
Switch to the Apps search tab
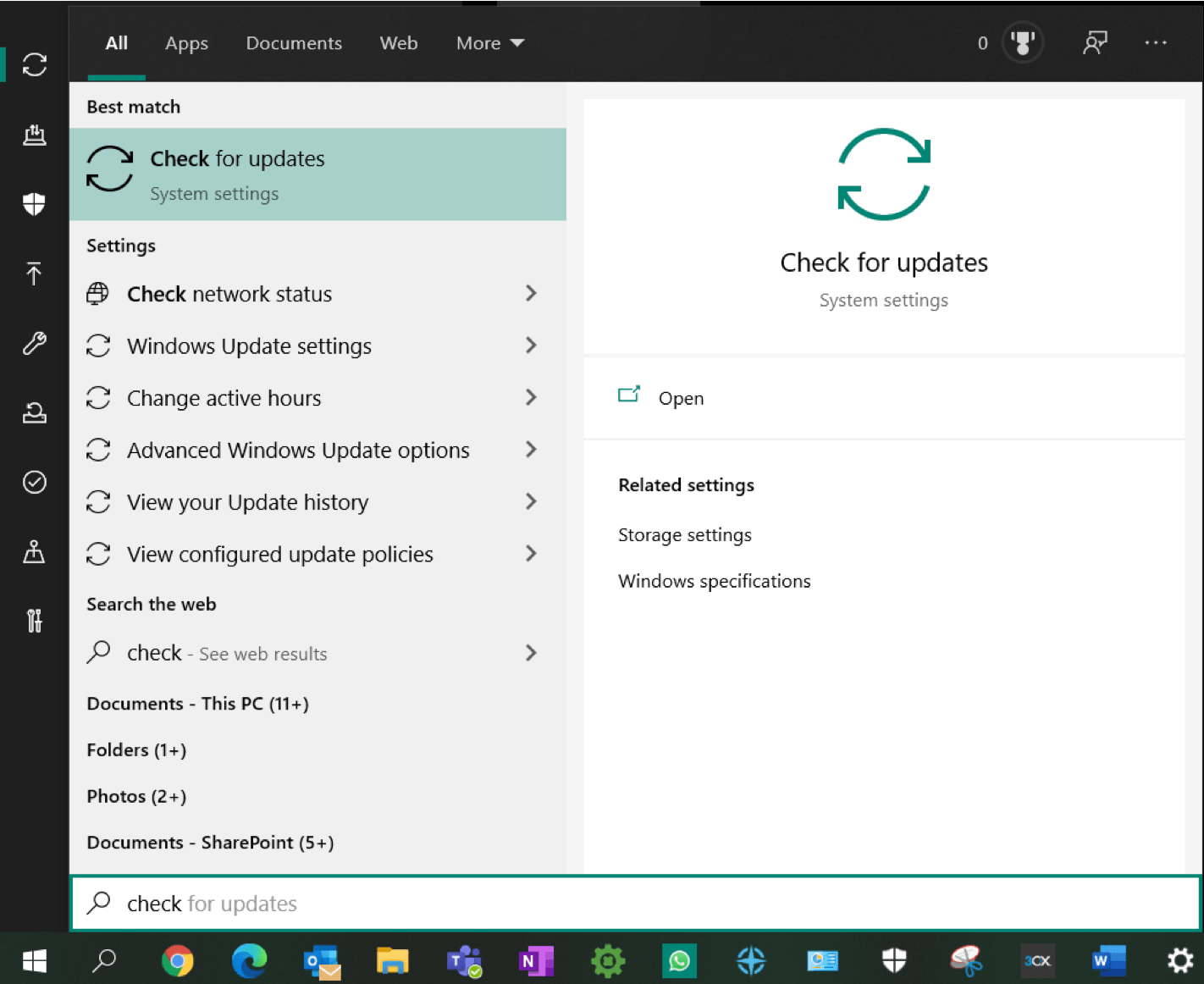click(x=186, y=42)
